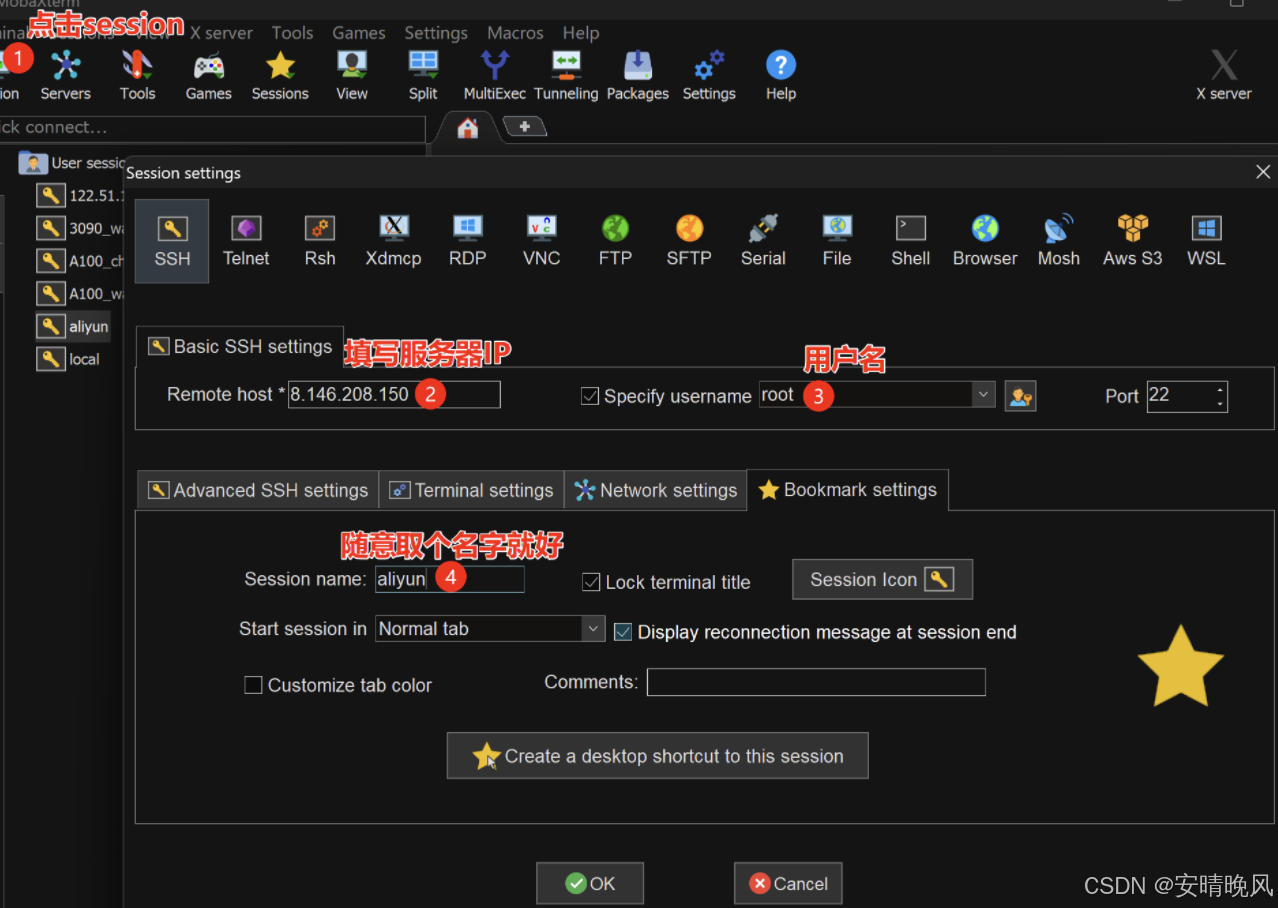Select the FTP session type
This screenshot has height=908, width=1278.
pyautogui.click(x=615, y=241)
